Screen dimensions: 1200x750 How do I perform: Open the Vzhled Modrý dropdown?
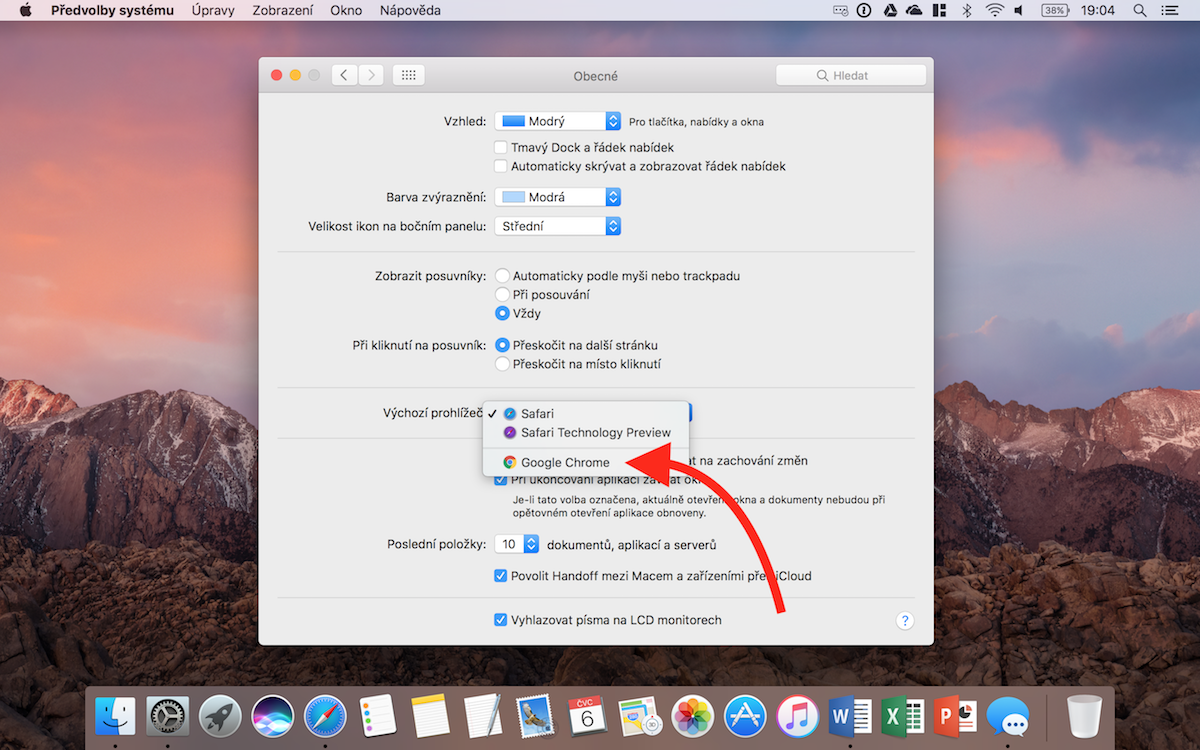point(558,121)
